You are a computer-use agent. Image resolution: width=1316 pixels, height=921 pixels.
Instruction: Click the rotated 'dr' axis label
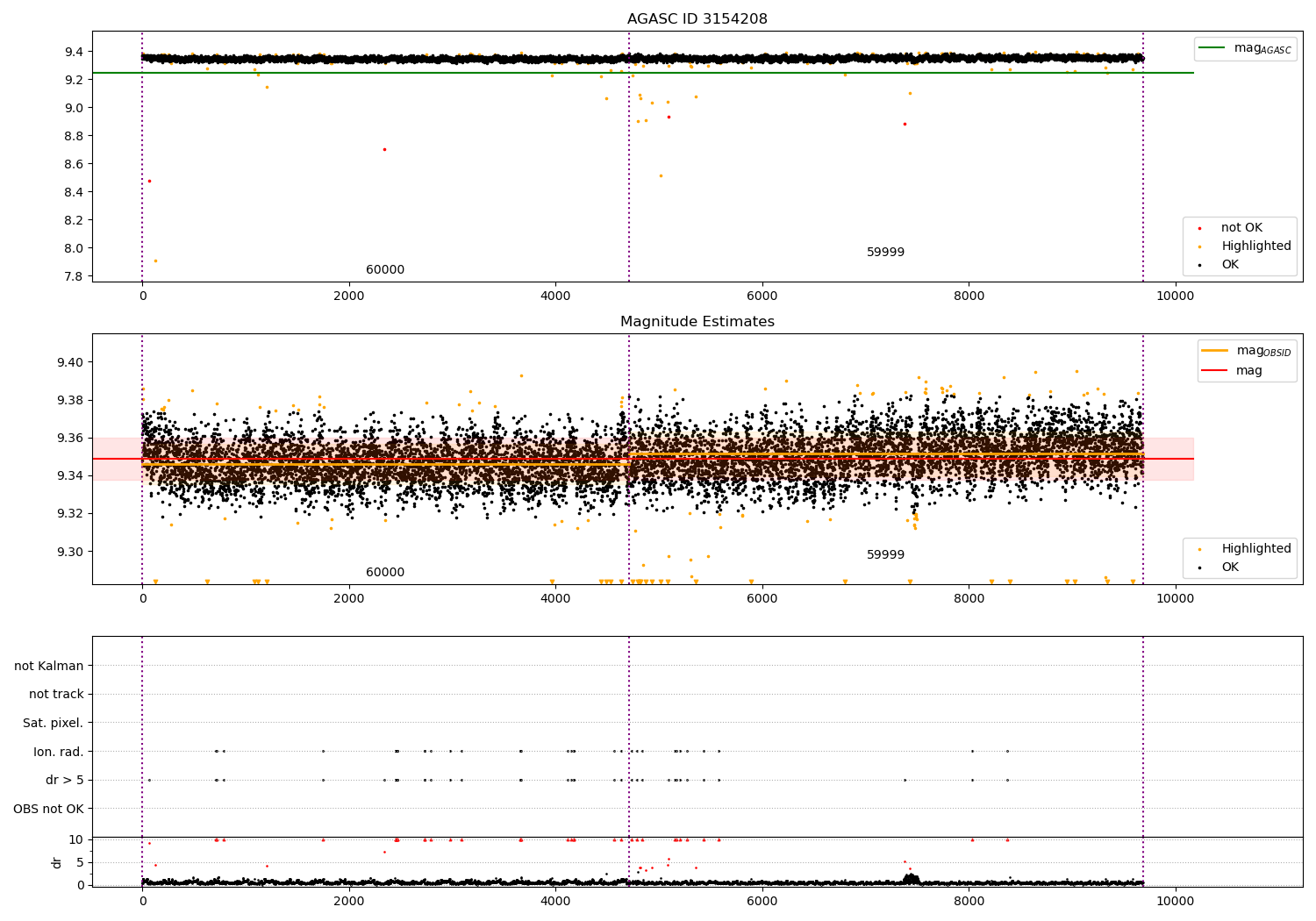pyautogui.click(x=57, y=862)
